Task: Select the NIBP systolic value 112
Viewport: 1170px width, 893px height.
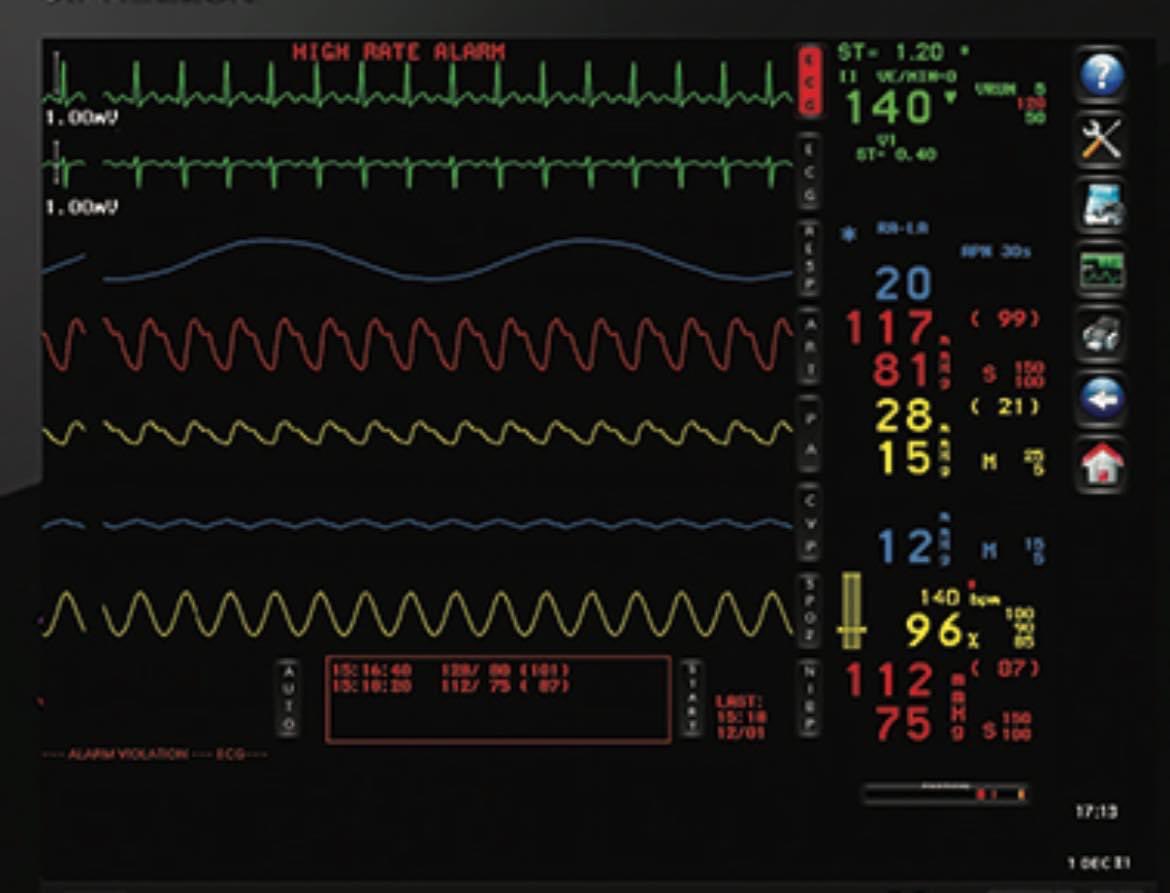Action: (x=889, y=680)
